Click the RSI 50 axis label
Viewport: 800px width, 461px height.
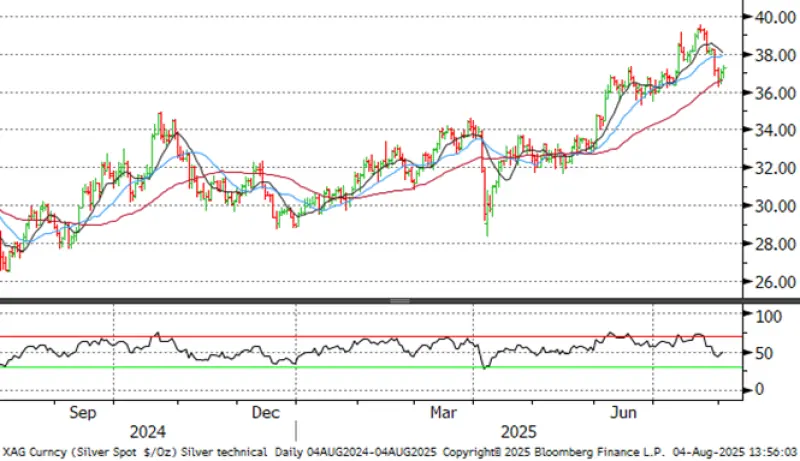coord(764,353)
